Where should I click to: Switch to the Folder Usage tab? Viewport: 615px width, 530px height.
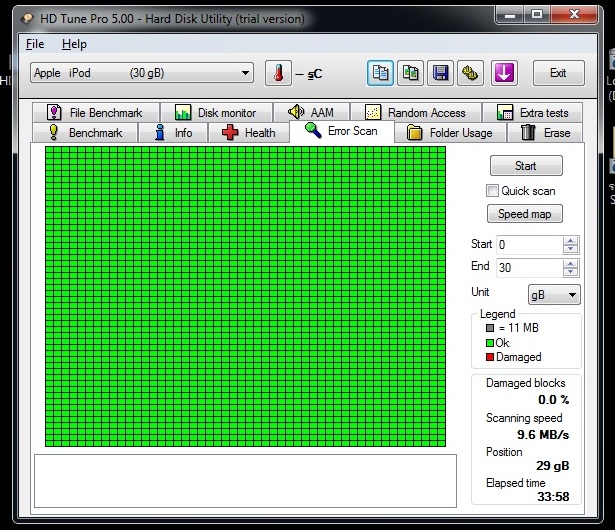pos(450,133)
